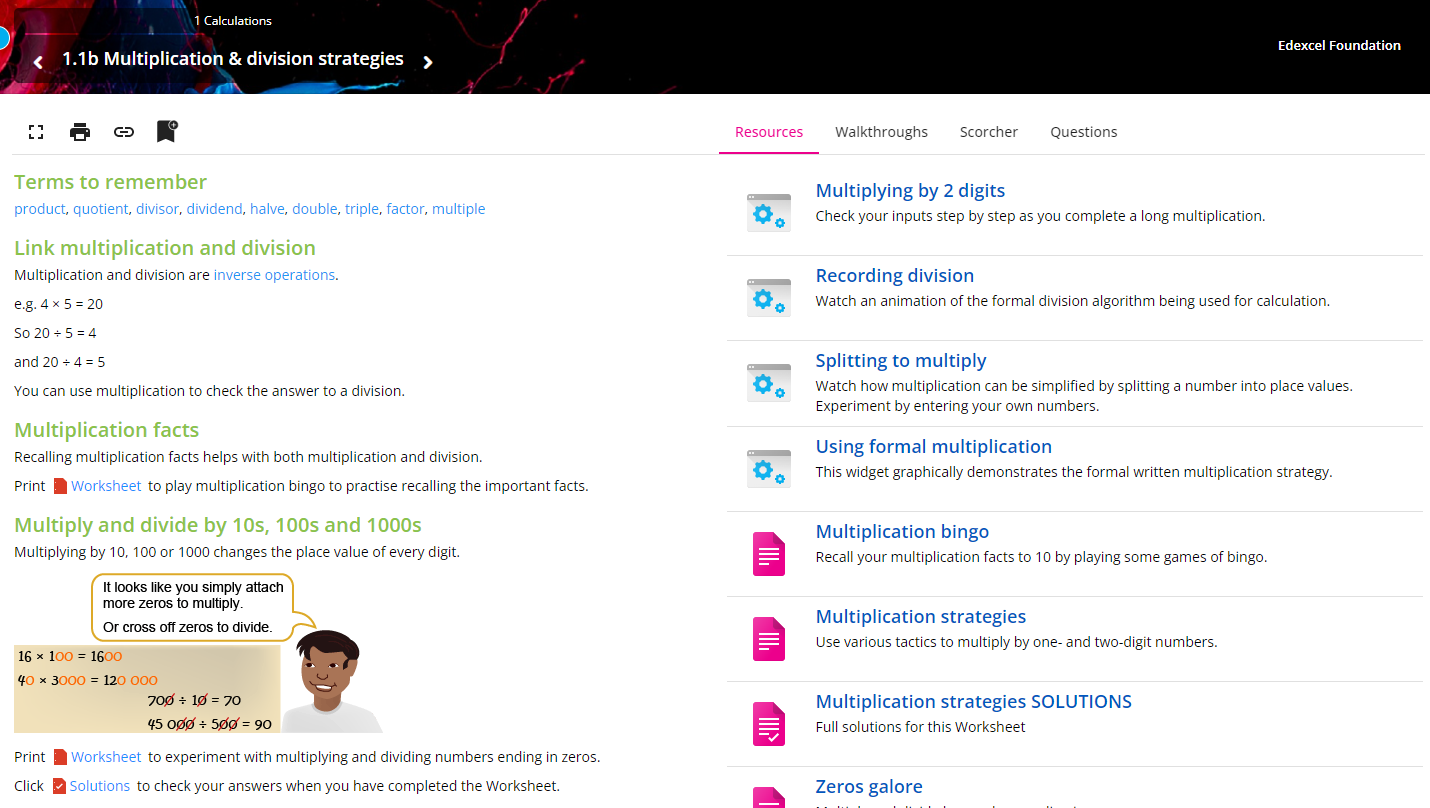
Task: Switch to the Scorcher tab
Action: pos(988,132)
